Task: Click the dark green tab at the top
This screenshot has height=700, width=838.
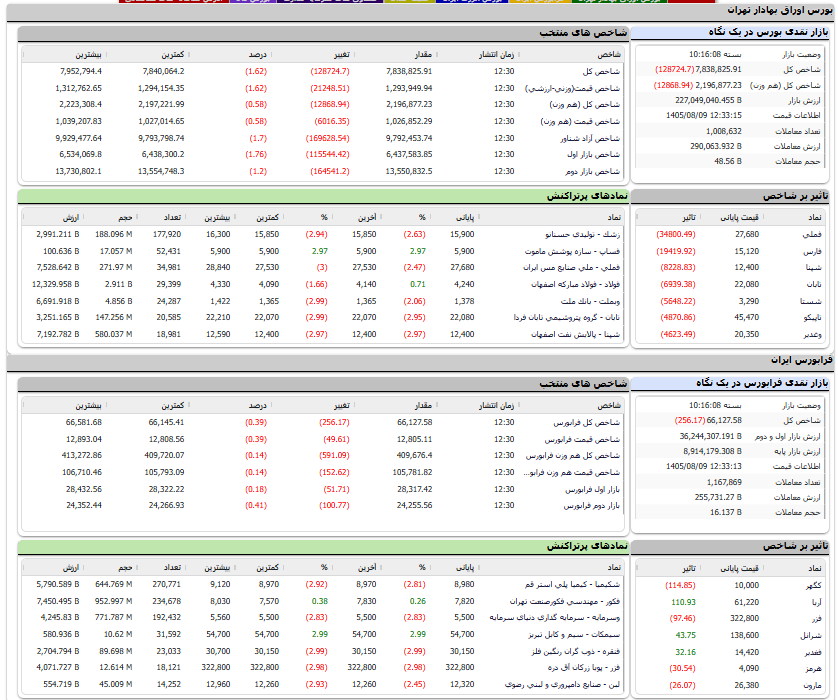Action: [x=619, y=2]
